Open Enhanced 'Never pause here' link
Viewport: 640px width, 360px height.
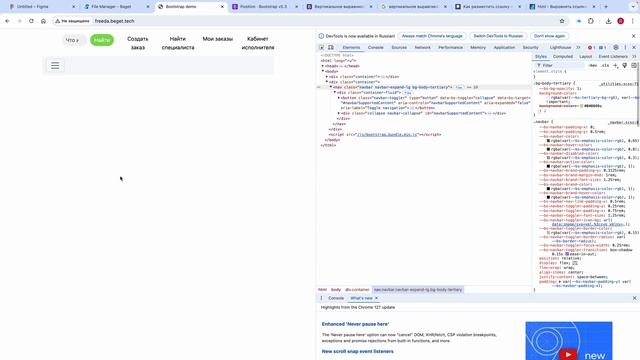coord(355,324)
